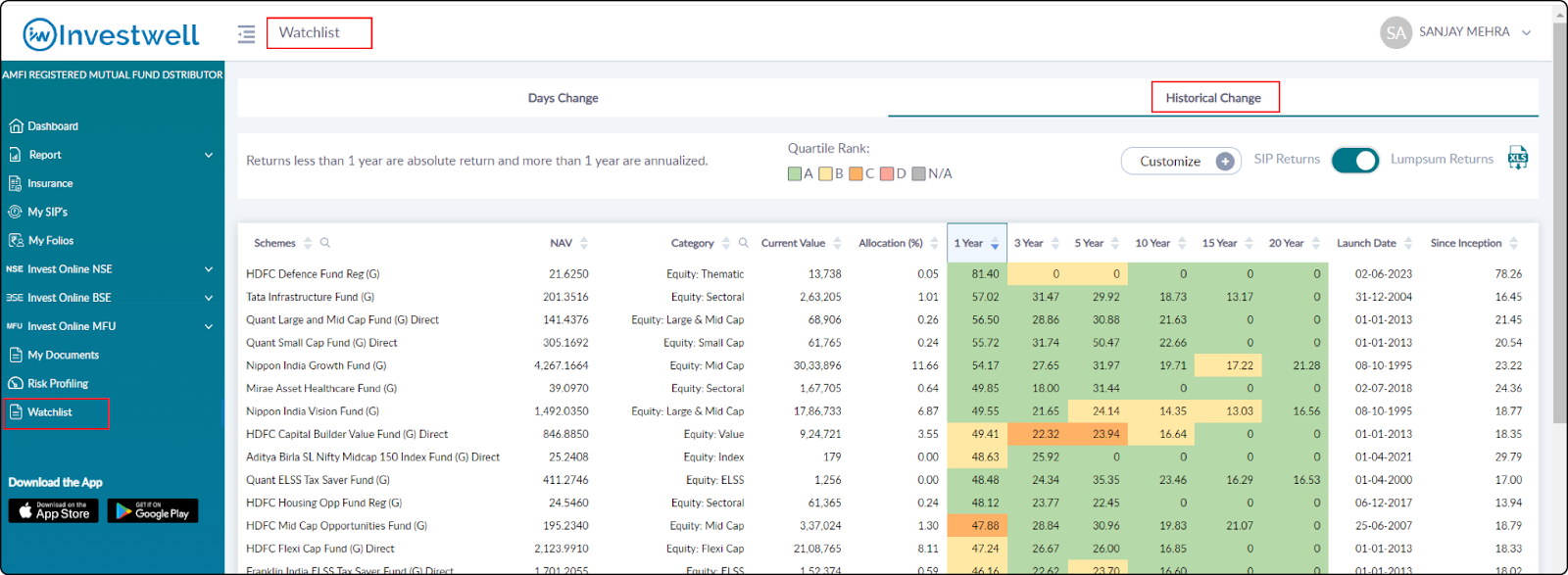Sort by 15 Year column arrows
Image resolution: width=1568 pixels, height=575 pixels.
coord(1249,243)
